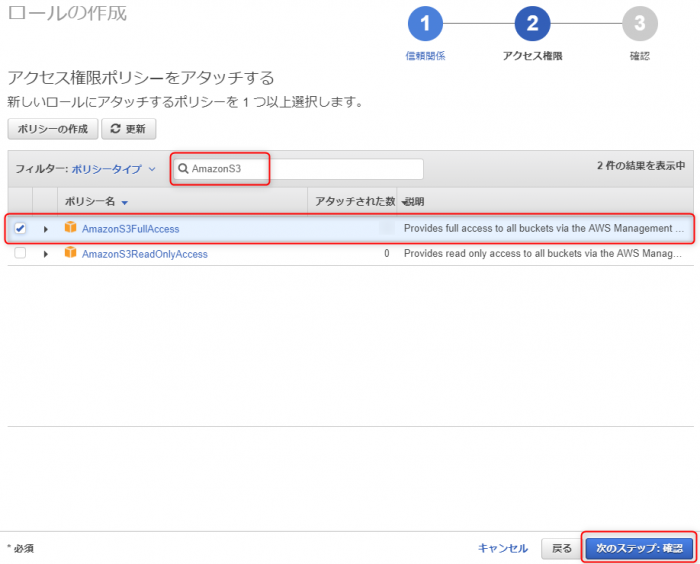Expand the AmazonS3ReadOnlyAccess row details
The image size is (700, 564).
(46, 254)
